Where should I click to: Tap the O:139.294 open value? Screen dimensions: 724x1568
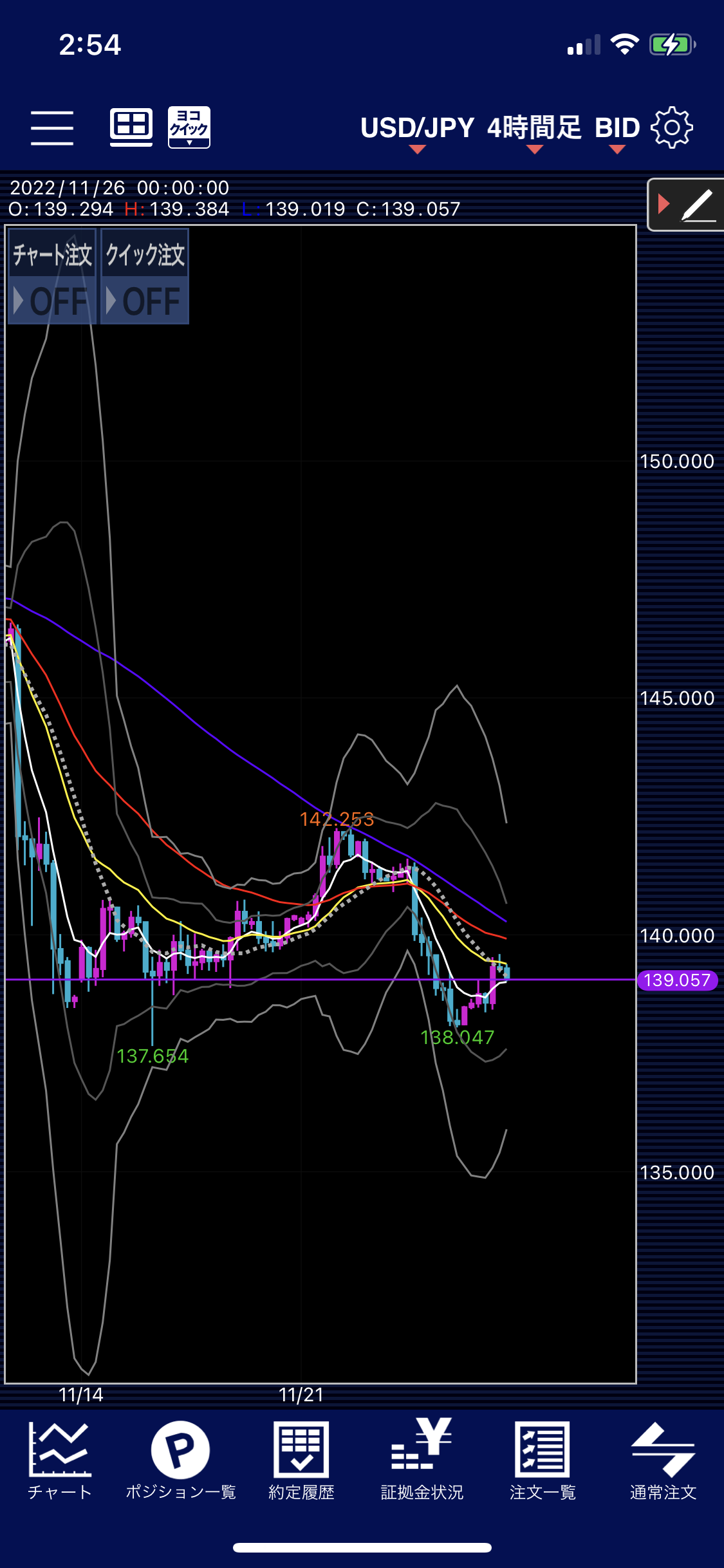(61, 209)
